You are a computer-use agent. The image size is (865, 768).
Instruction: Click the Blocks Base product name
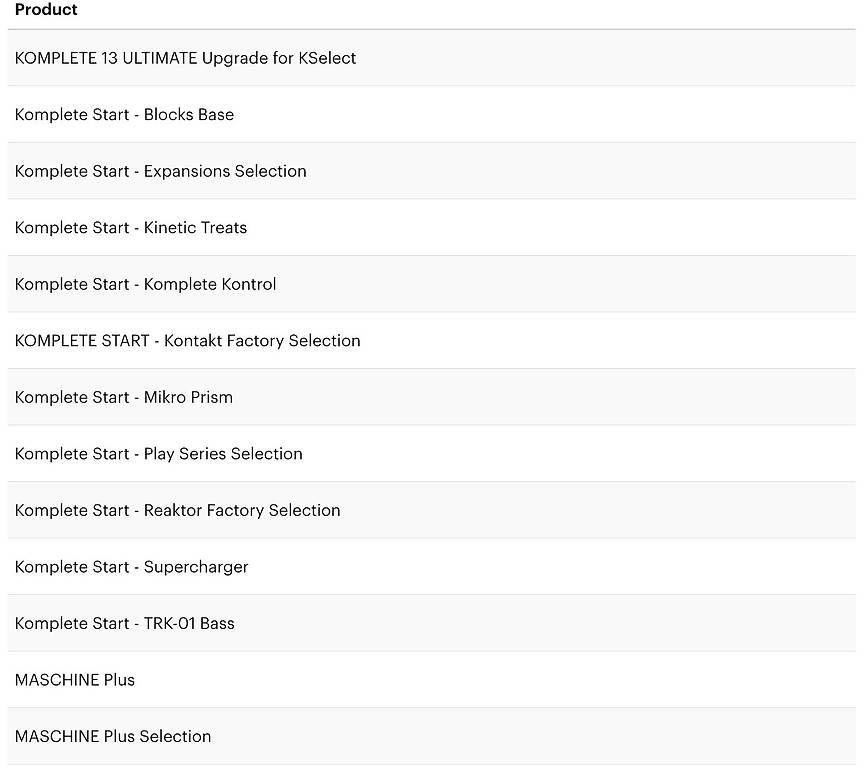(x=189, y=115)
